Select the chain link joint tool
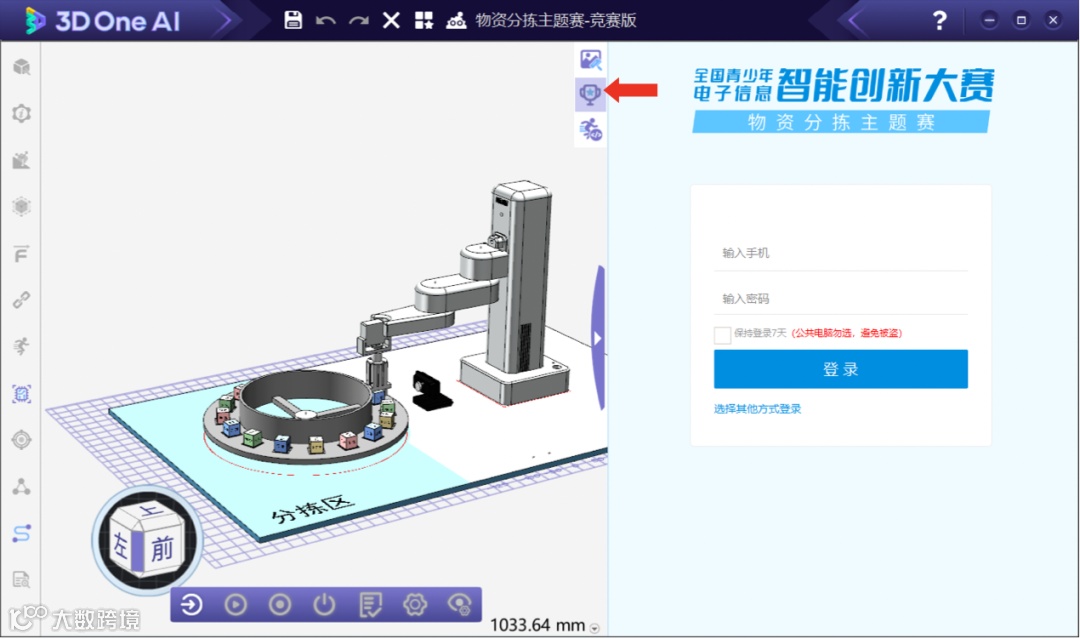The image size is (1080, 639). (x=21, y=300)
